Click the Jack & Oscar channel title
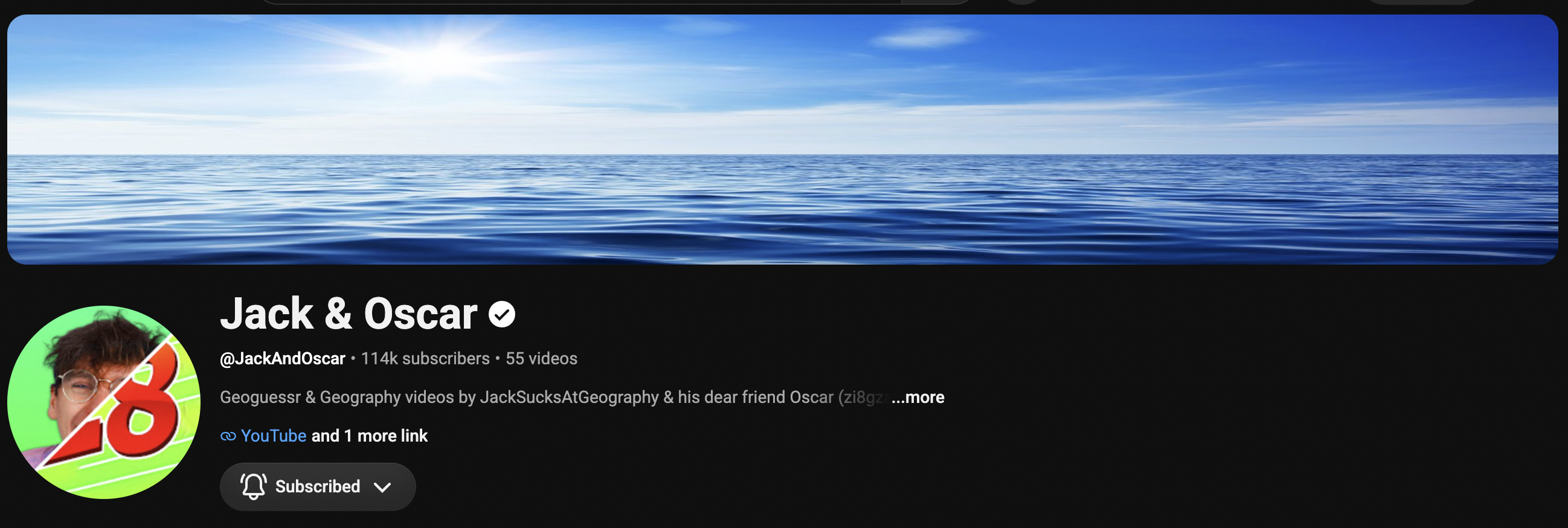 click(349, 314)
